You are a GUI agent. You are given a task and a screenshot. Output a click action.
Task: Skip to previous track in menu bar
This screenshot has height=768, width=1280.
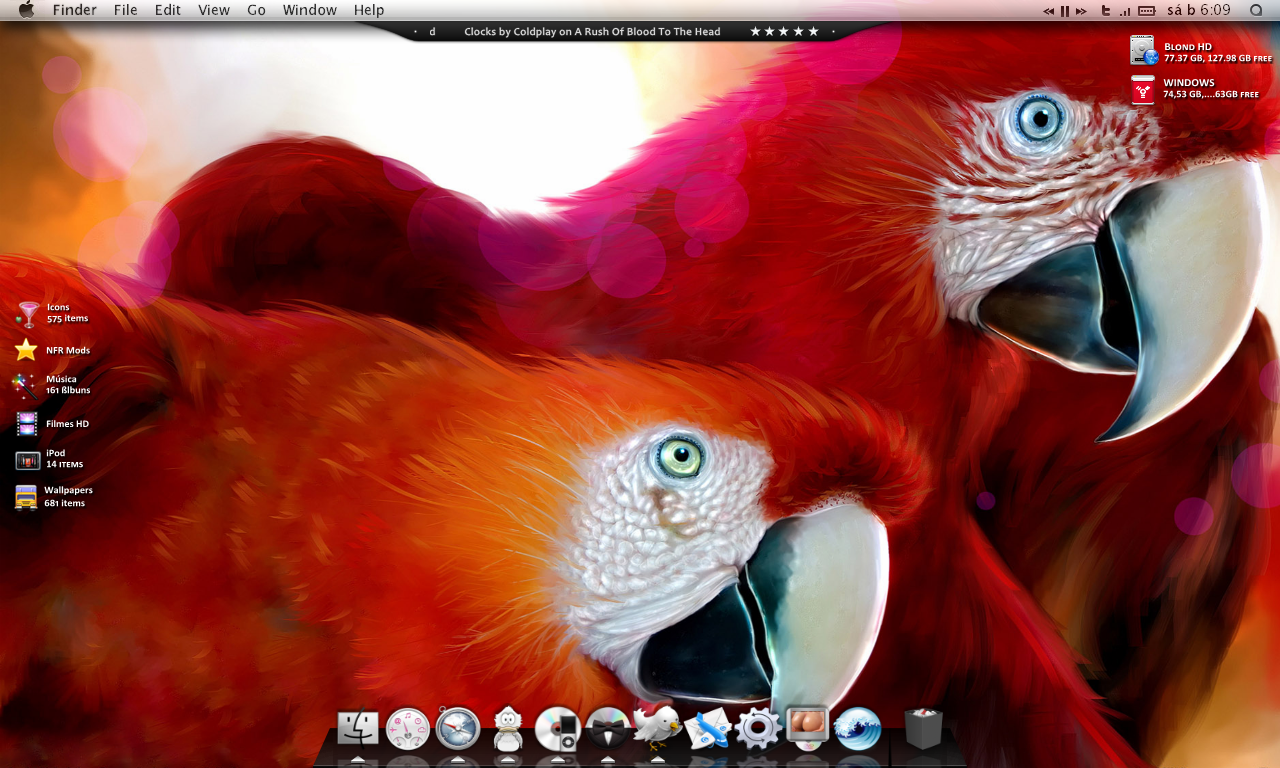pos(1048,11)
